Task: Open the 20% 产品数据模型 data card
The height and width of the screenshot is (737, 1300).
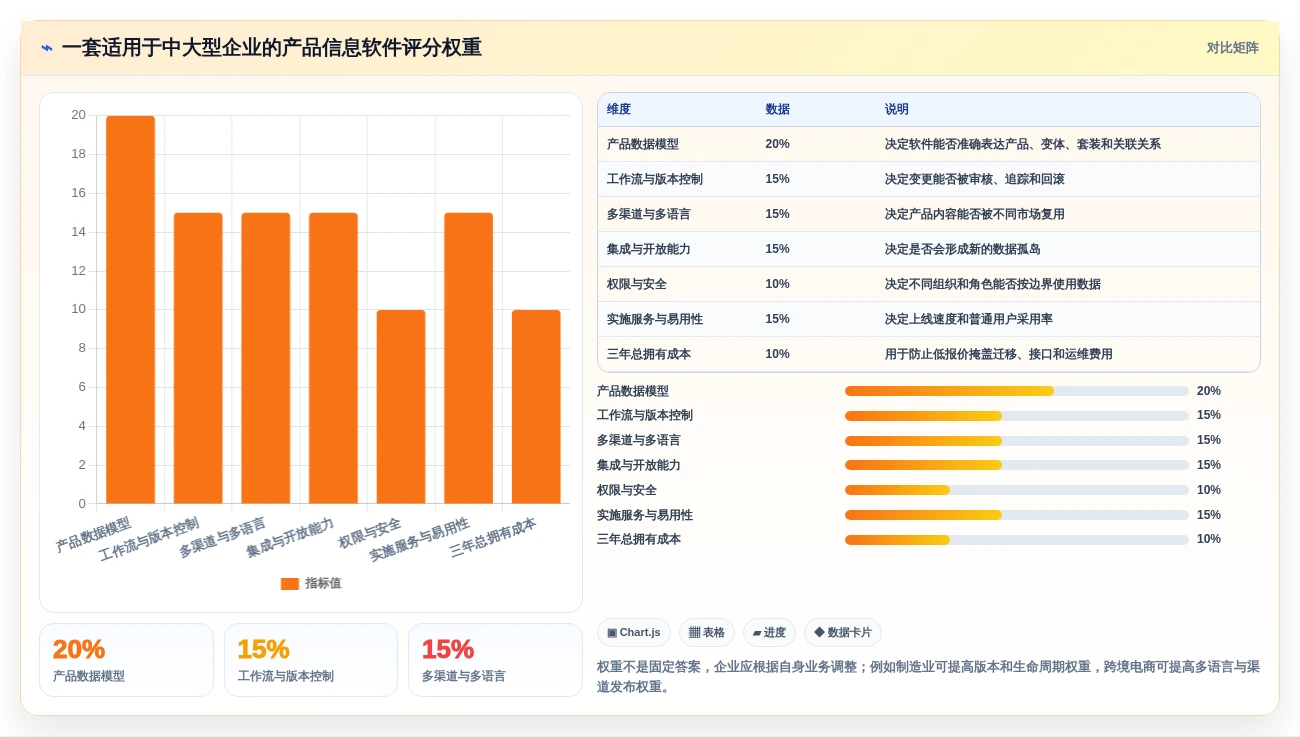Action: [126, 660]
